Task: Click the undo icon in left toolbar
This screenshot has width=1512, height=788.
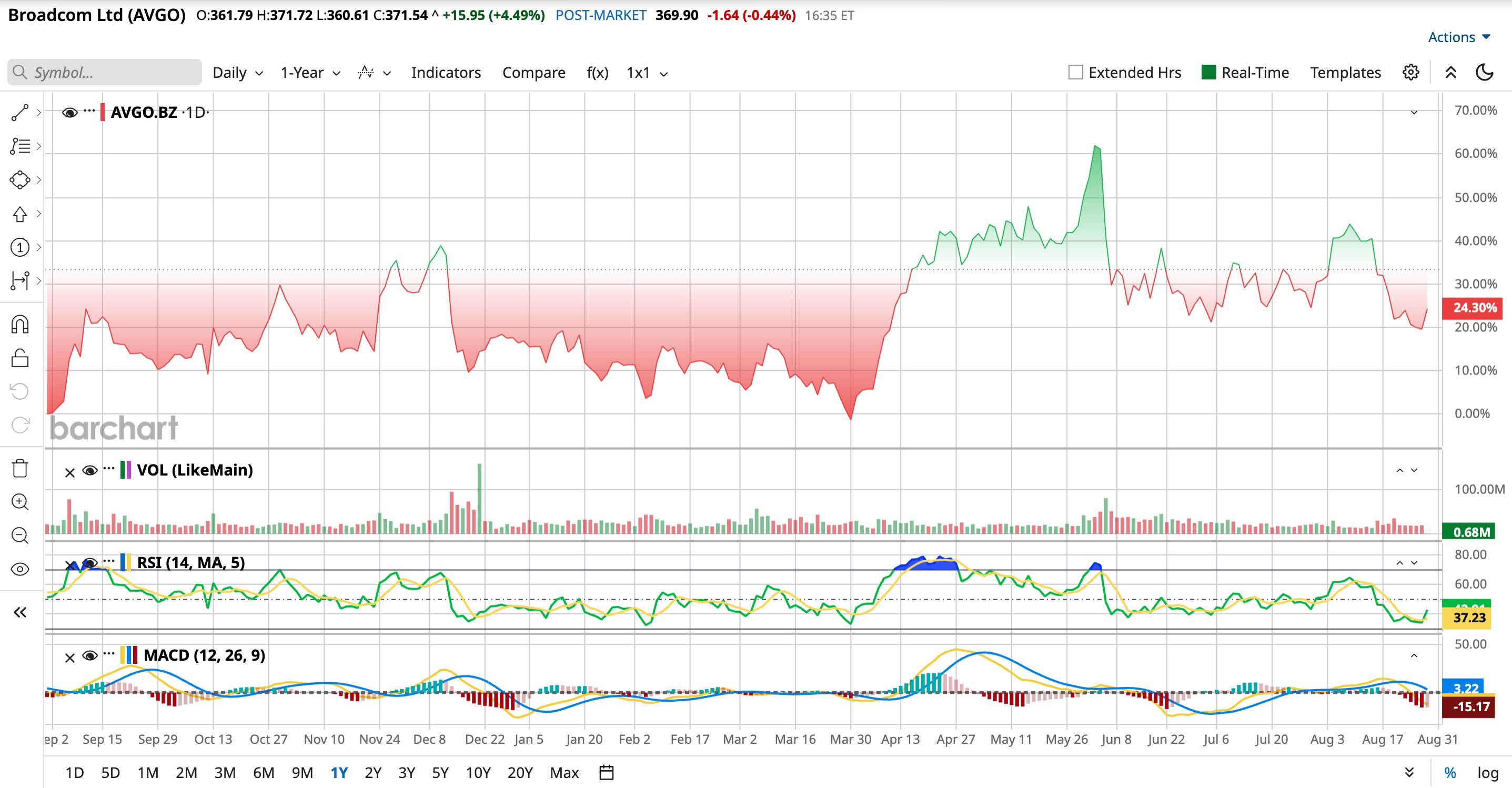Action: tap(20, 391)
